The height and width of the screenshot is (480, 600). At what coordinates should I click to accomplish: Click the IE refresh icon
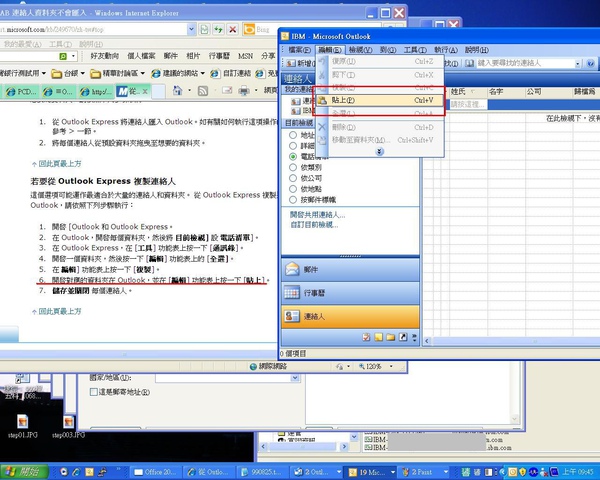click(x=218, y=29)
